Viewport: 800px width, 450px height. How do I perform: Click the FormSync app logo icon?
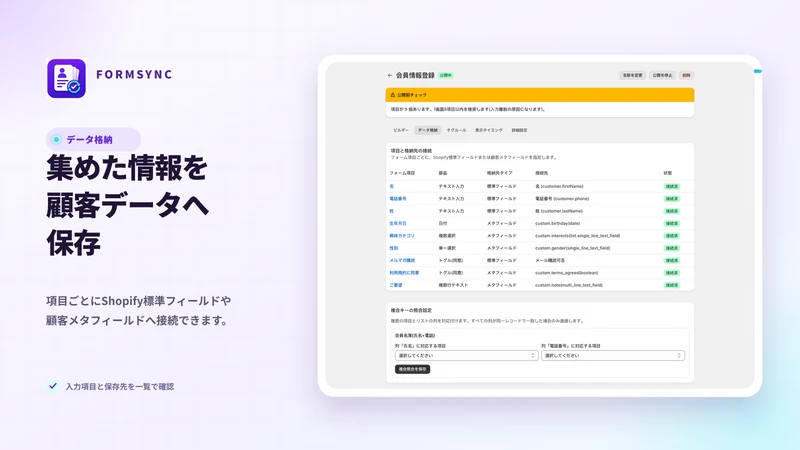point(66,78)
